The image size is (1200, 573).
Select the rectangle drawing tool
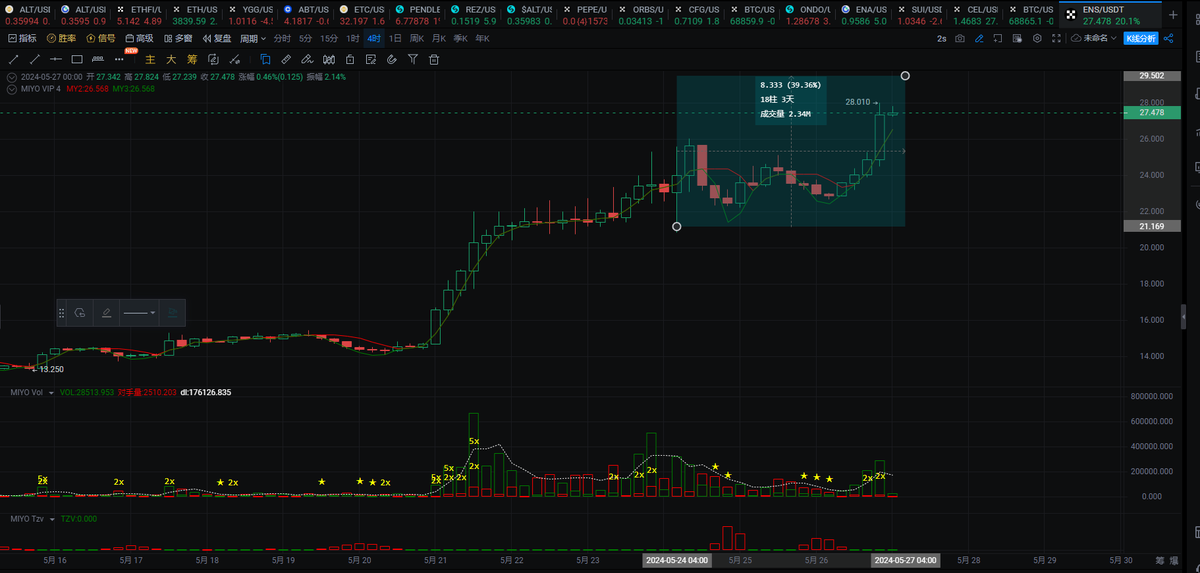click(x=77, y=59)
